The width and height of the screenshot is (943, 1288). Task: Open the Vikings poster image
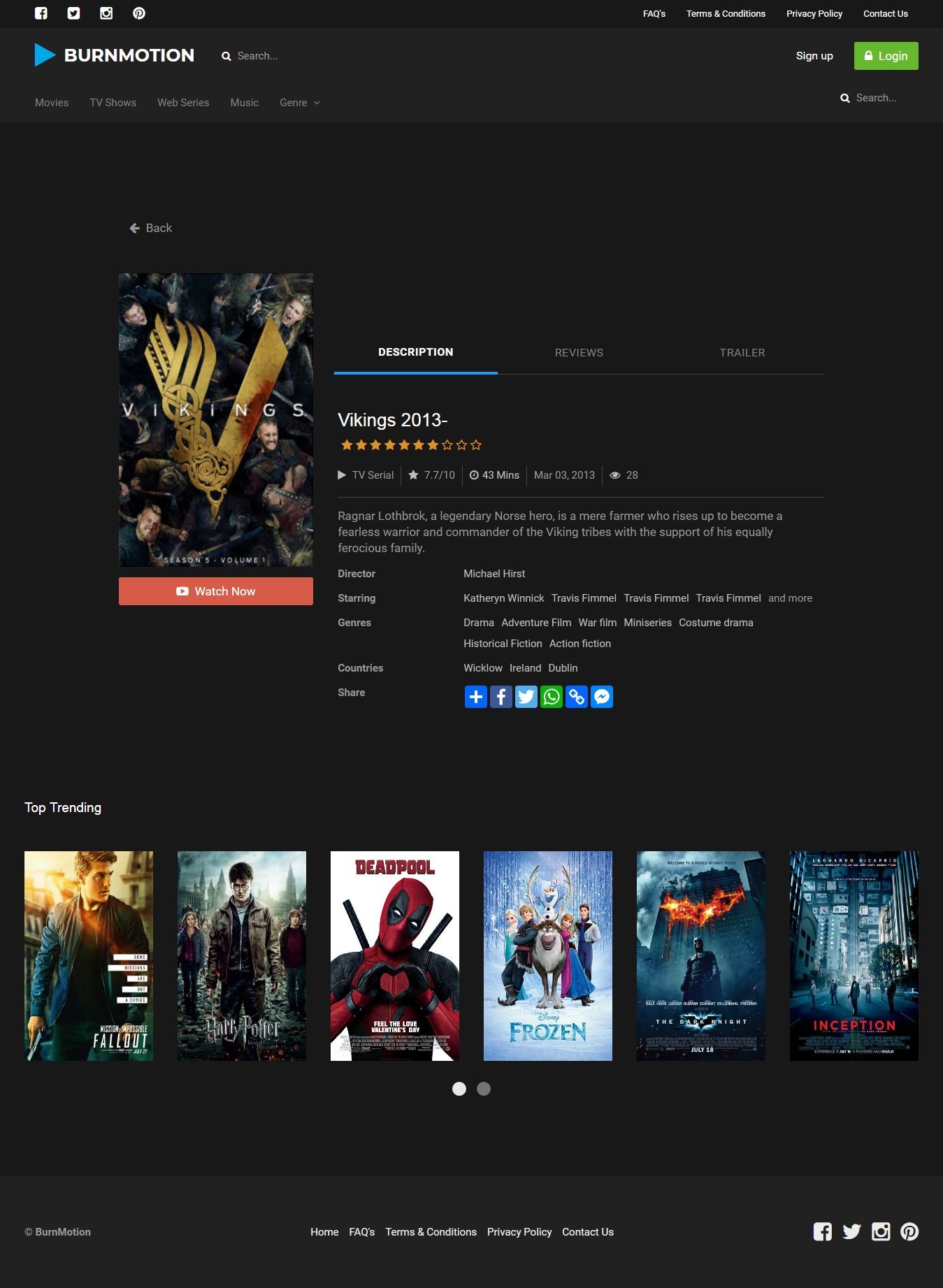tap(216, 420)
